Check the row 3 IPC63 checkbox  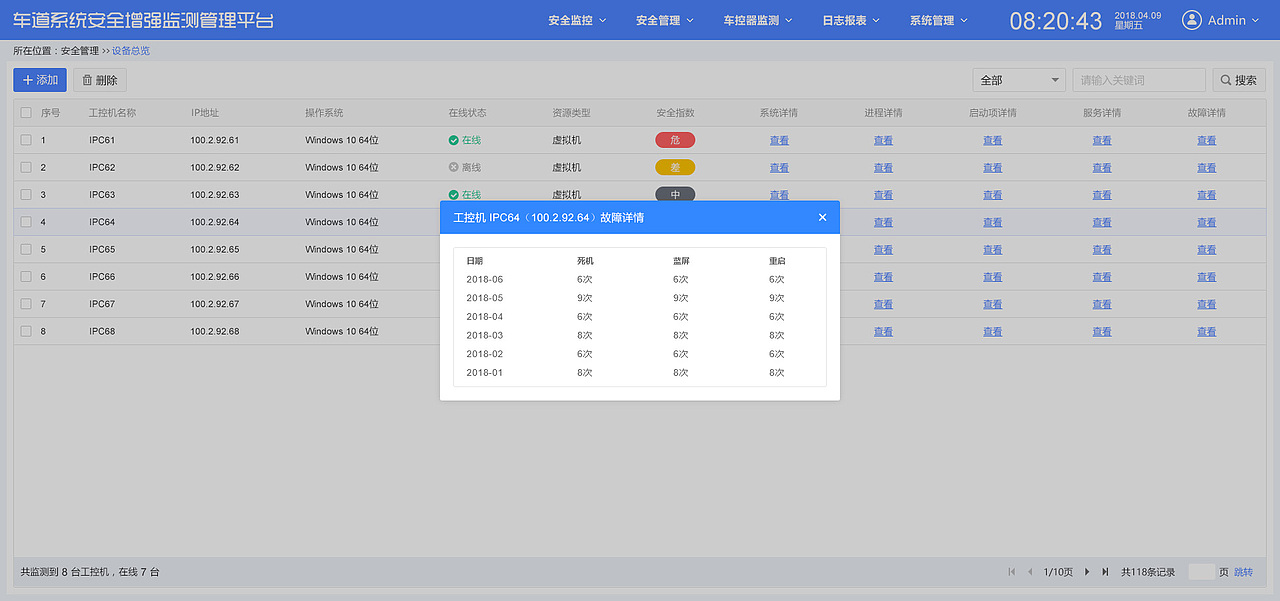tap(26, 194)
